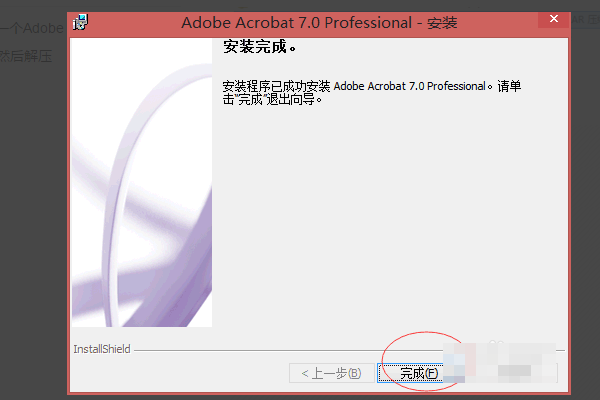Screen dimensions: 600x400
Task: Click the disabled 上一步(B) back button
Action: (332, 373)
